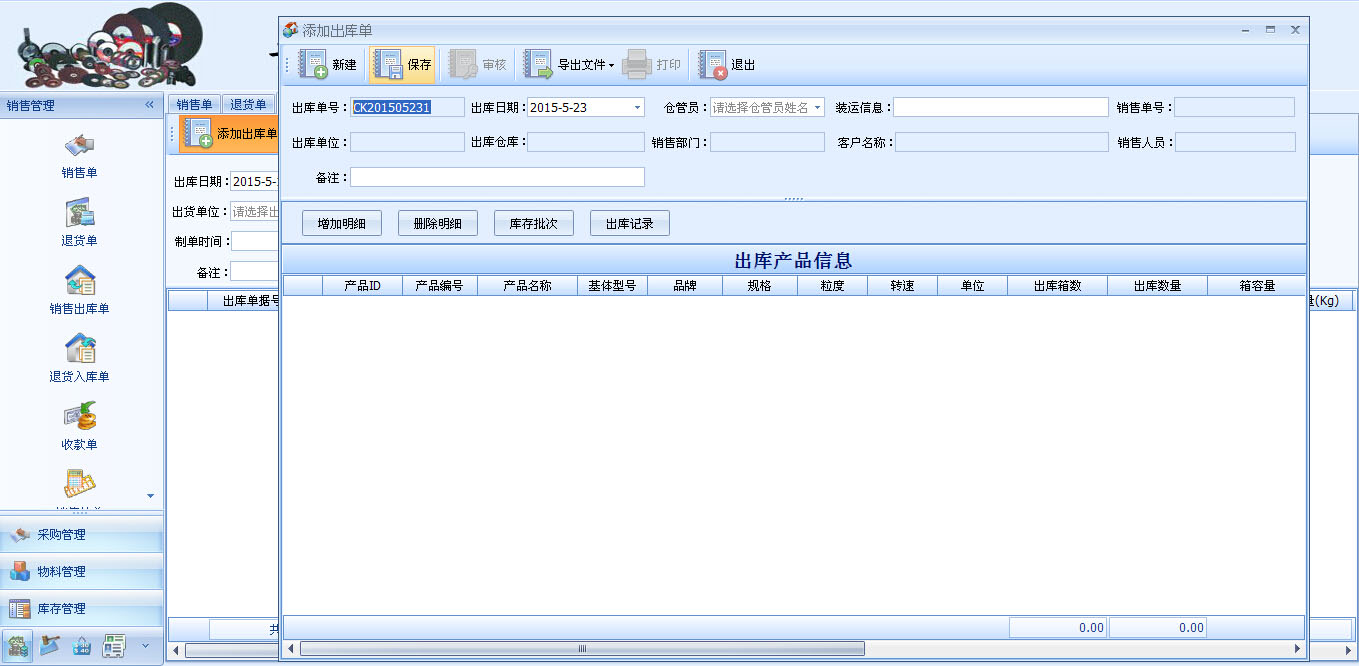
Task: Click the 销售单号 field
Action: (1235, 108)
